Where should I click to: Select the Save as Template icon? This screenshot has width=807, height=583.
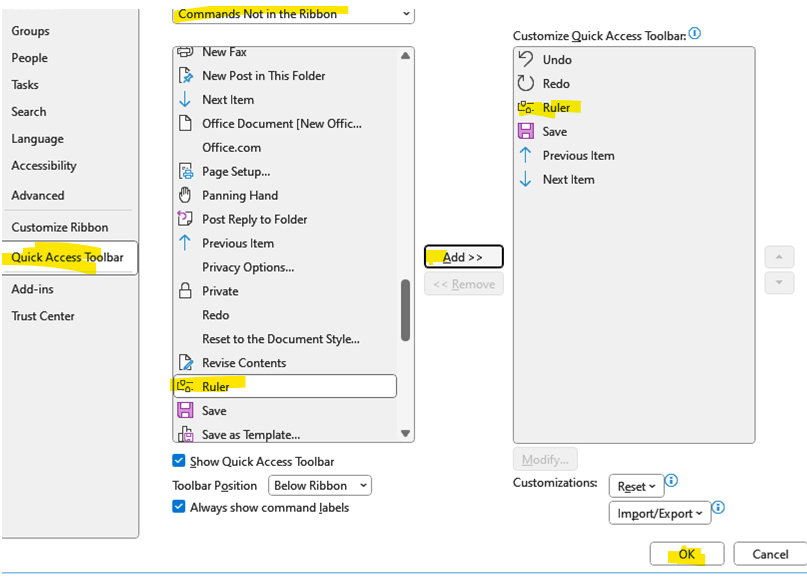pyautogui.click(x=184, y=434)
